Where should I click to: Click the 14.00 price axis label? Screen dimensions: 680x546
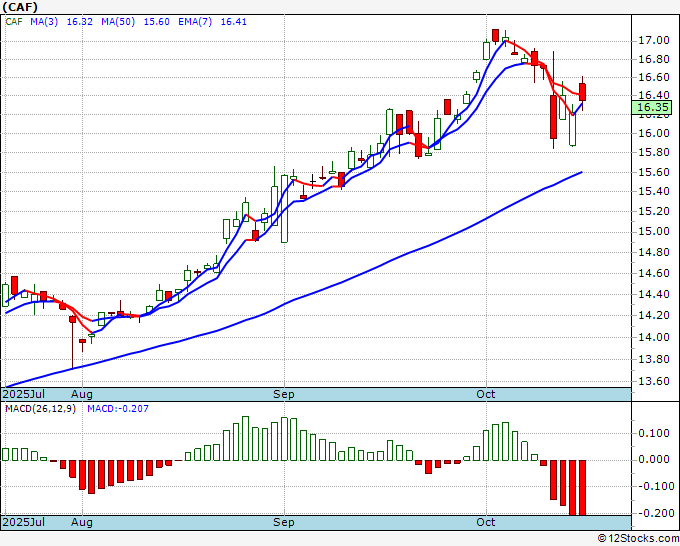[x=654, y=337]
